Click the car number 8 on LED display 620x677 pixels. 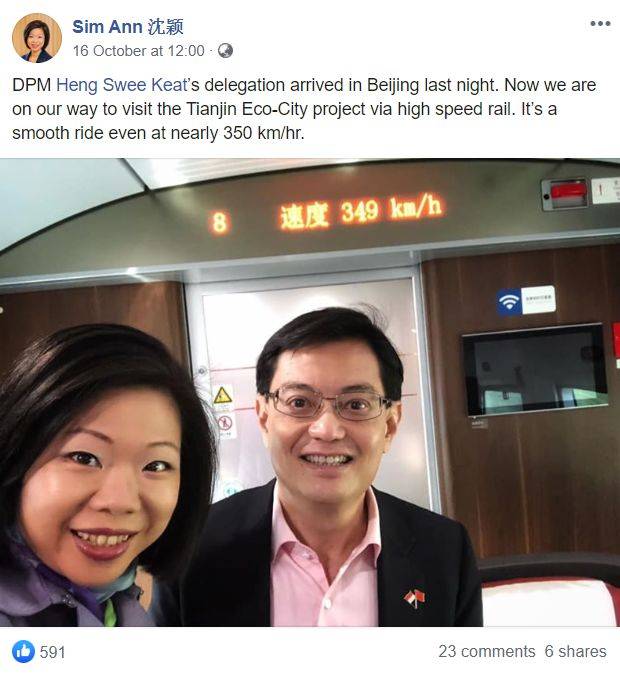coord(219,223)
